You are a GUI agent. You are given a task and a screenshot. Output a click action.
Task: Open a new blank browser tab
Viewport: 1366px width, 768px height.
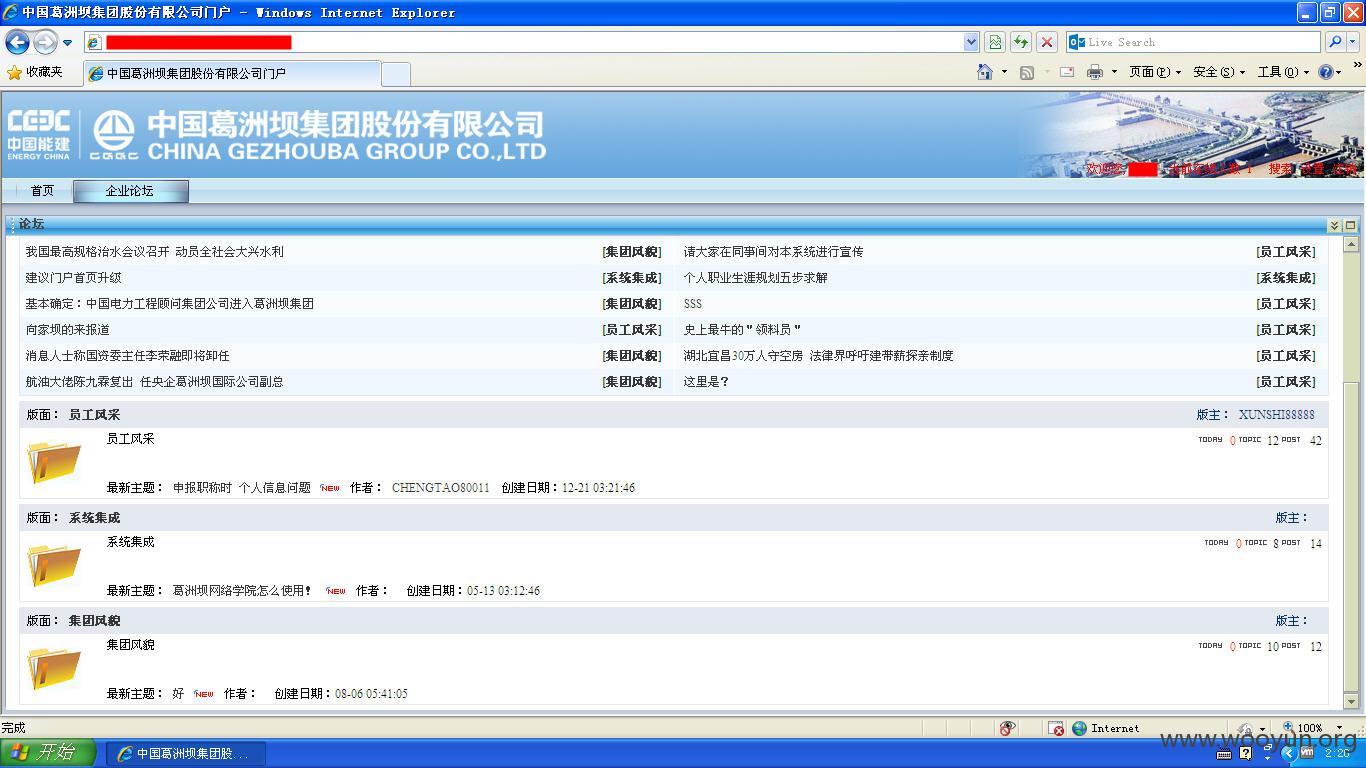[396, 74]
